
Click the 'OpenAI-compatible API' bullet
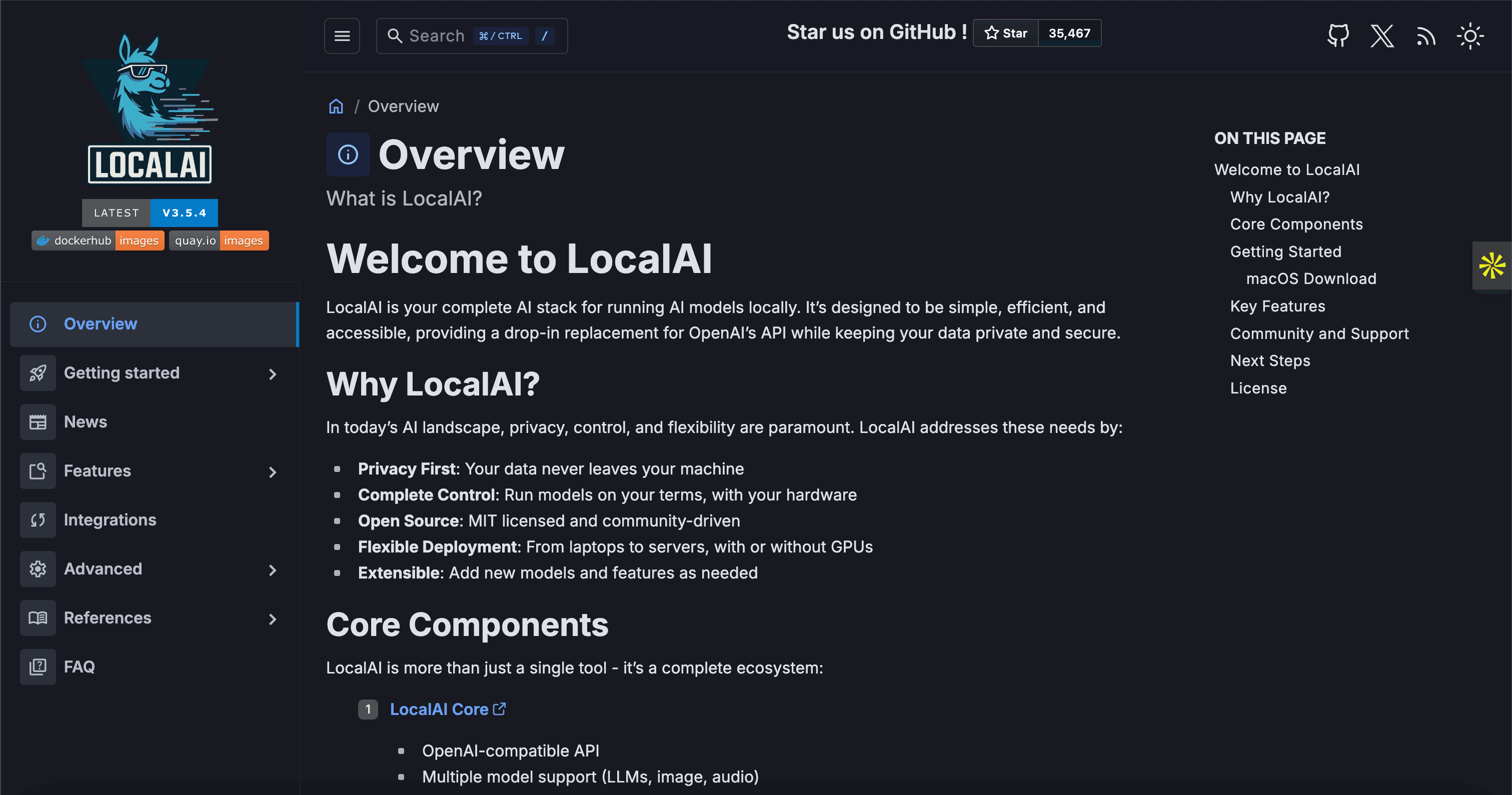point(511,750)
